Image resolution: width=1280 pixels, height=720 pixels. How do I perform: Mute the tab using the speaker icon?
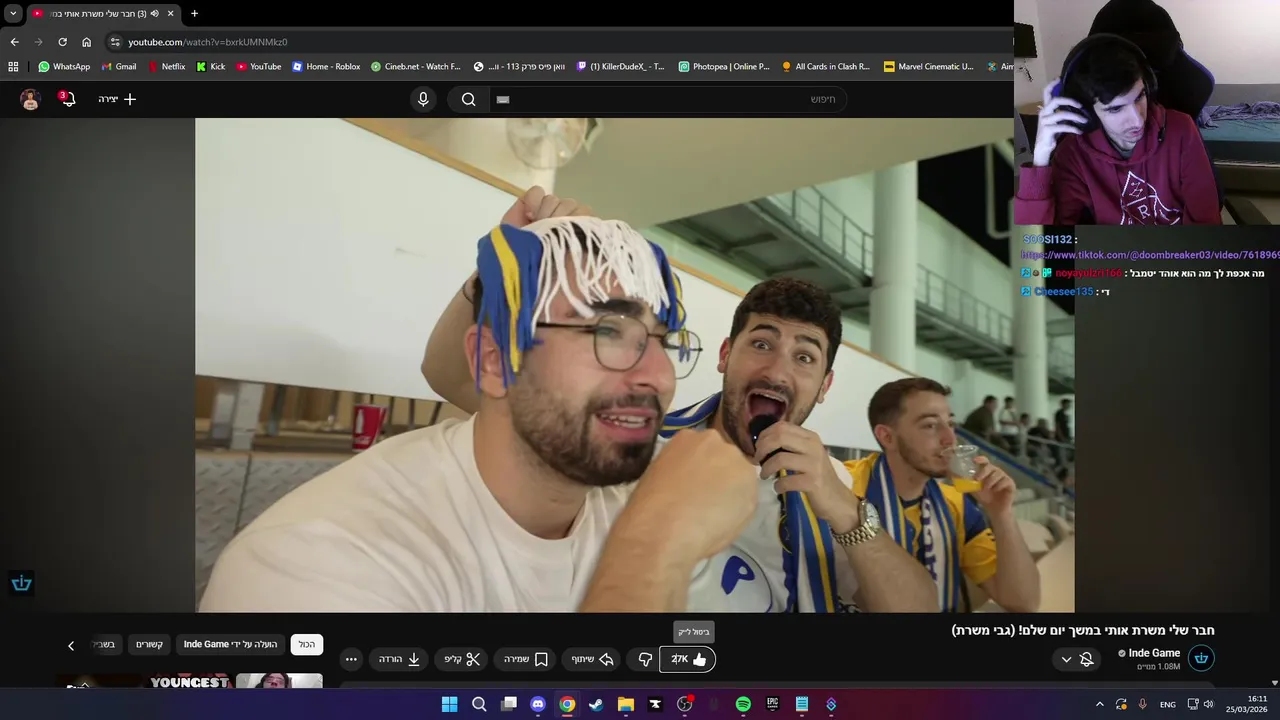pos(155,13)
